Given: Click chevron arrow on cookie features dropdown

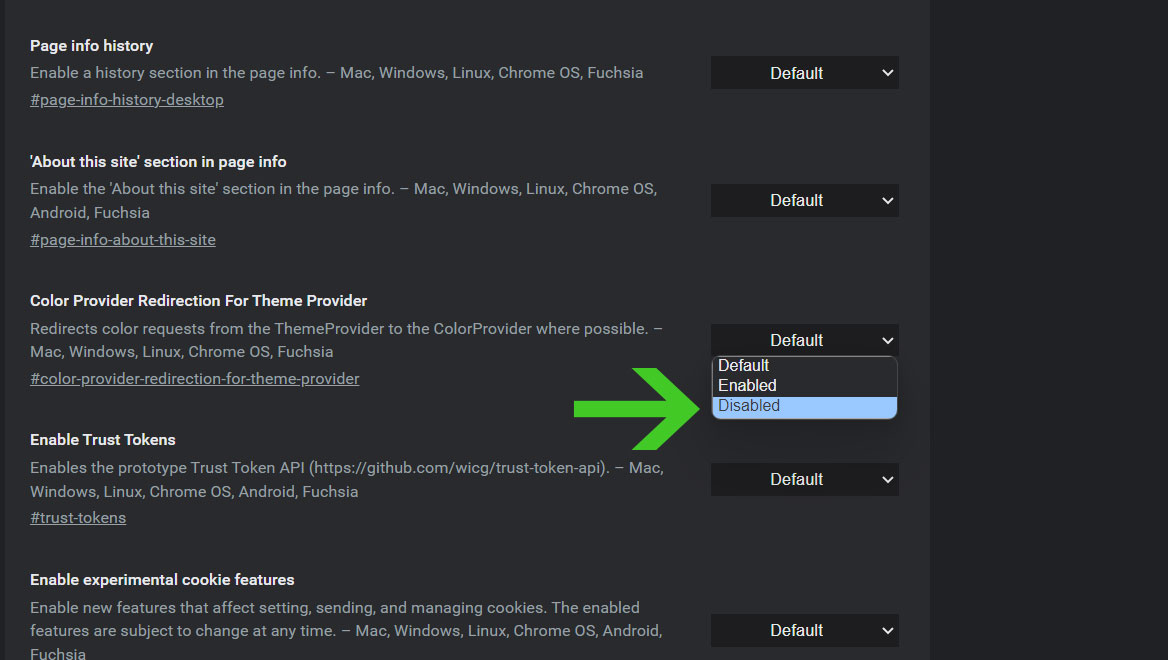Looking at the screenshot, I should (x=887, y=630).
